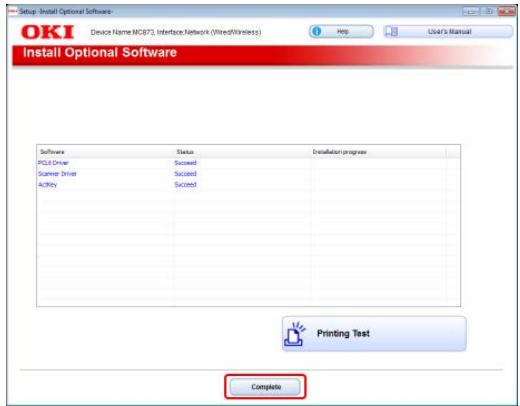Select the Scanner Driver row
520x406 pixels.
click(248, 174)
